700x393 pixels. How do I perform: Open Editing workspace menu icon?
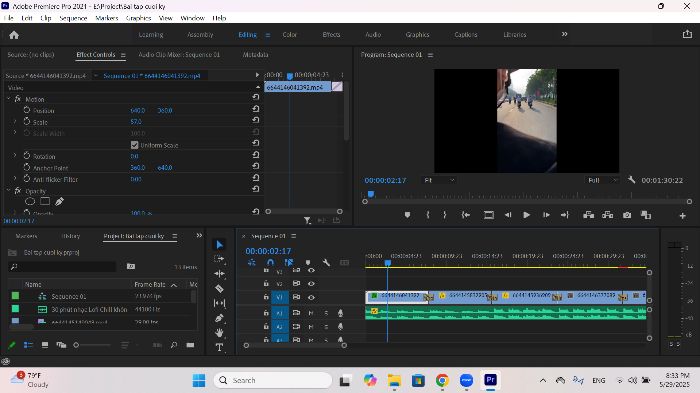267,35
